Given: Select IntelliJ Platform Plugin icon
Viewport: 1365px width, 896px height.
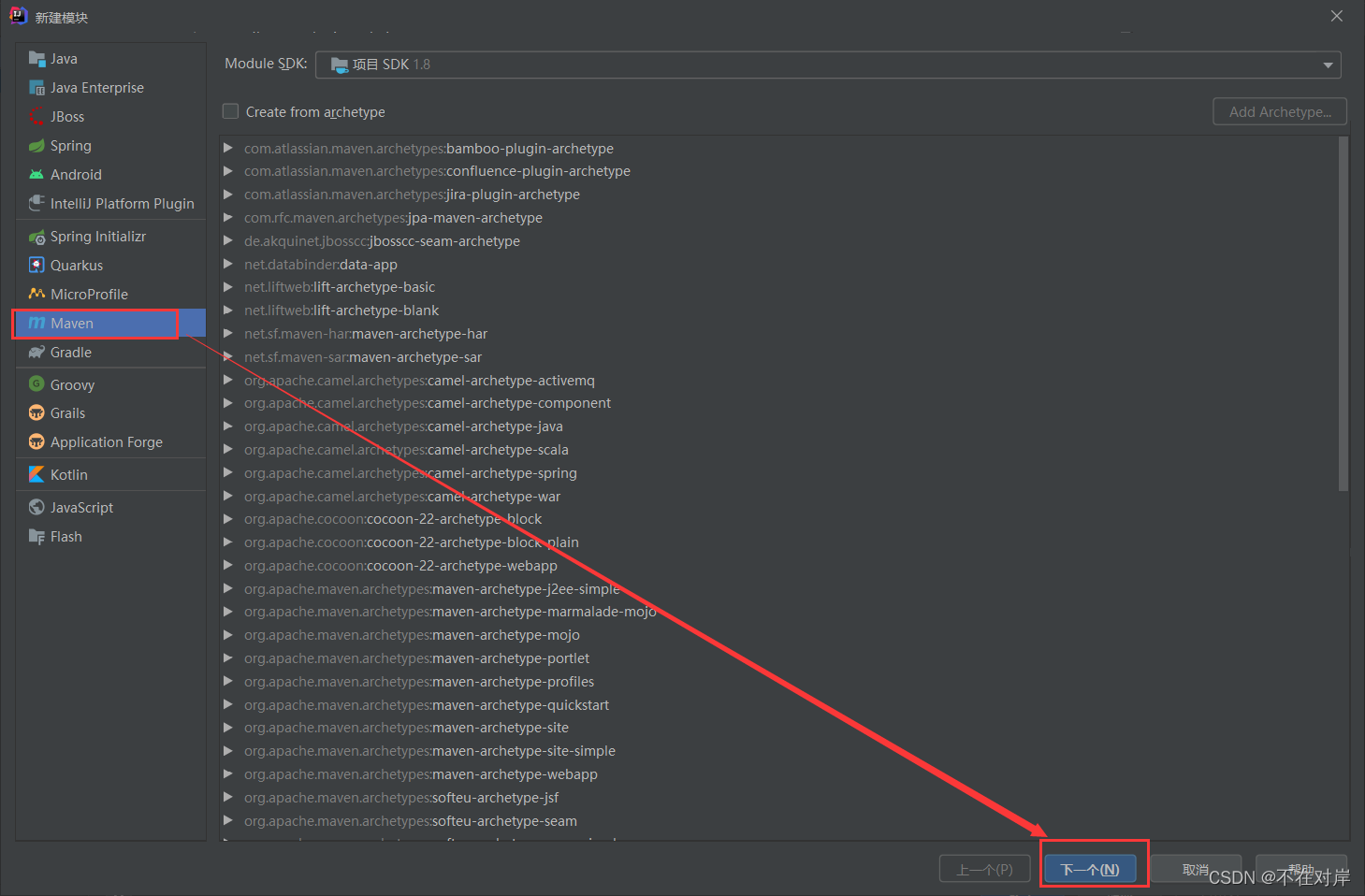Looking at the screenshot, I should pos(36,204).
